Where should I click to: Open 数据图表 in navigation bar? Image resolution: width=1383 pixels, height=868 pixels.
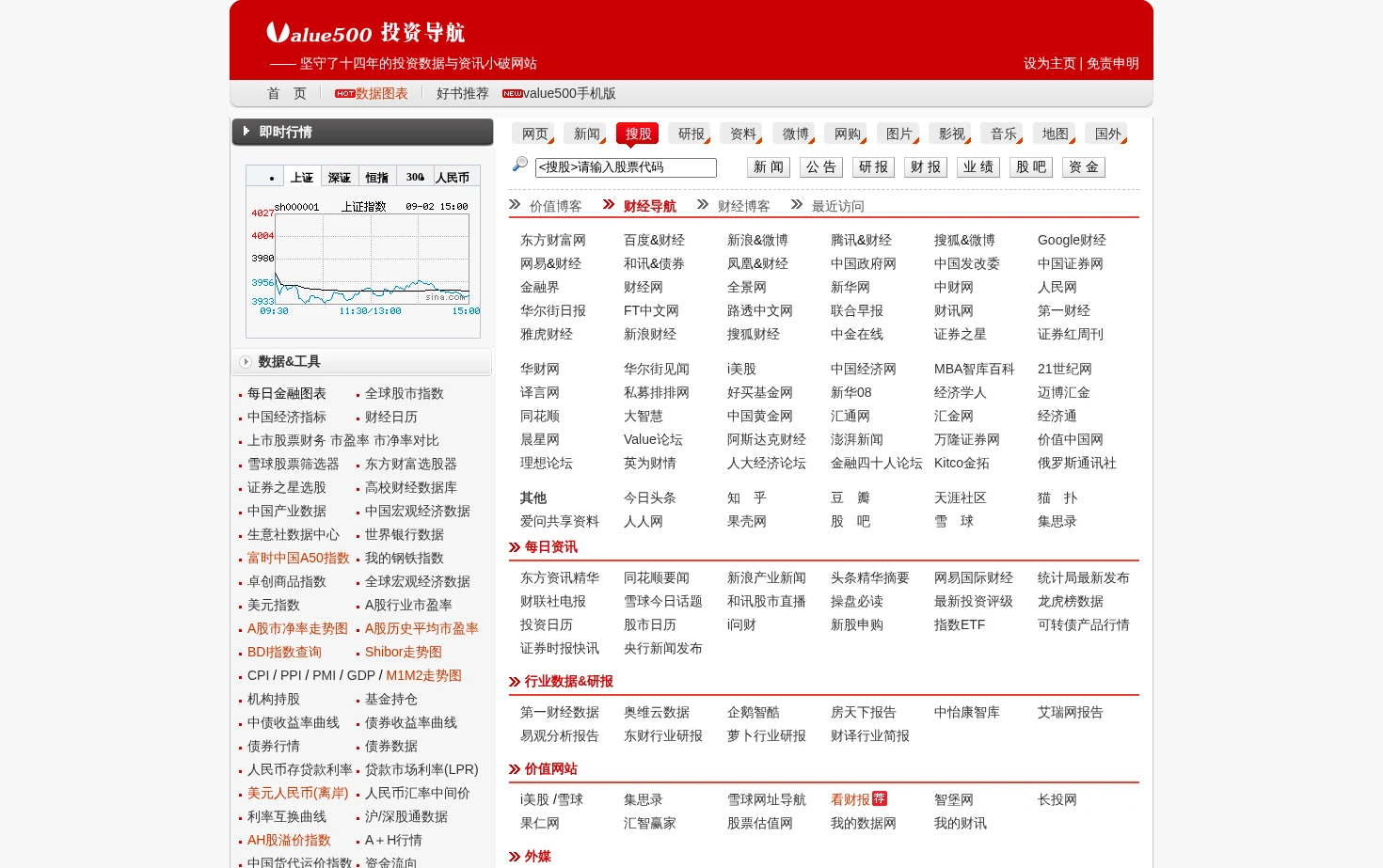click(x=382, y=93)
